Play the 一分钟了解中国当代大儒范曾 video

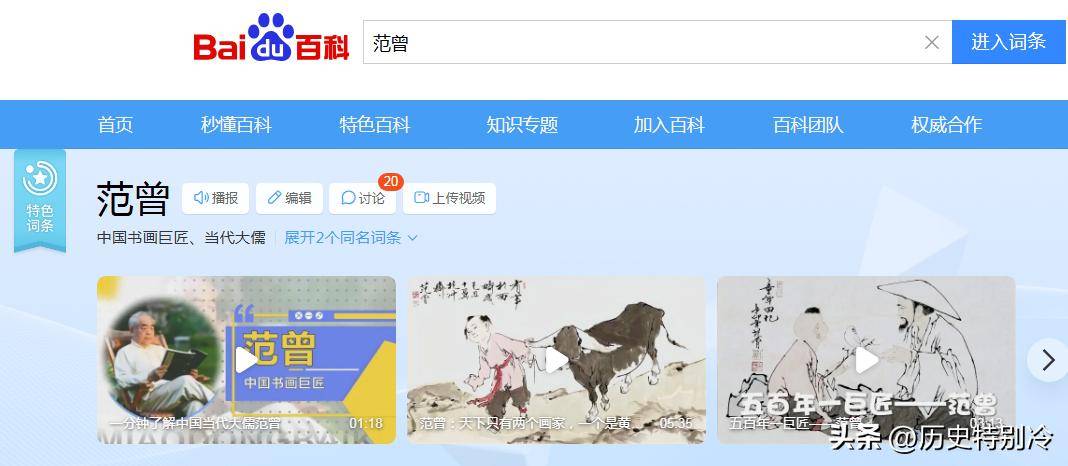(247, 360)
